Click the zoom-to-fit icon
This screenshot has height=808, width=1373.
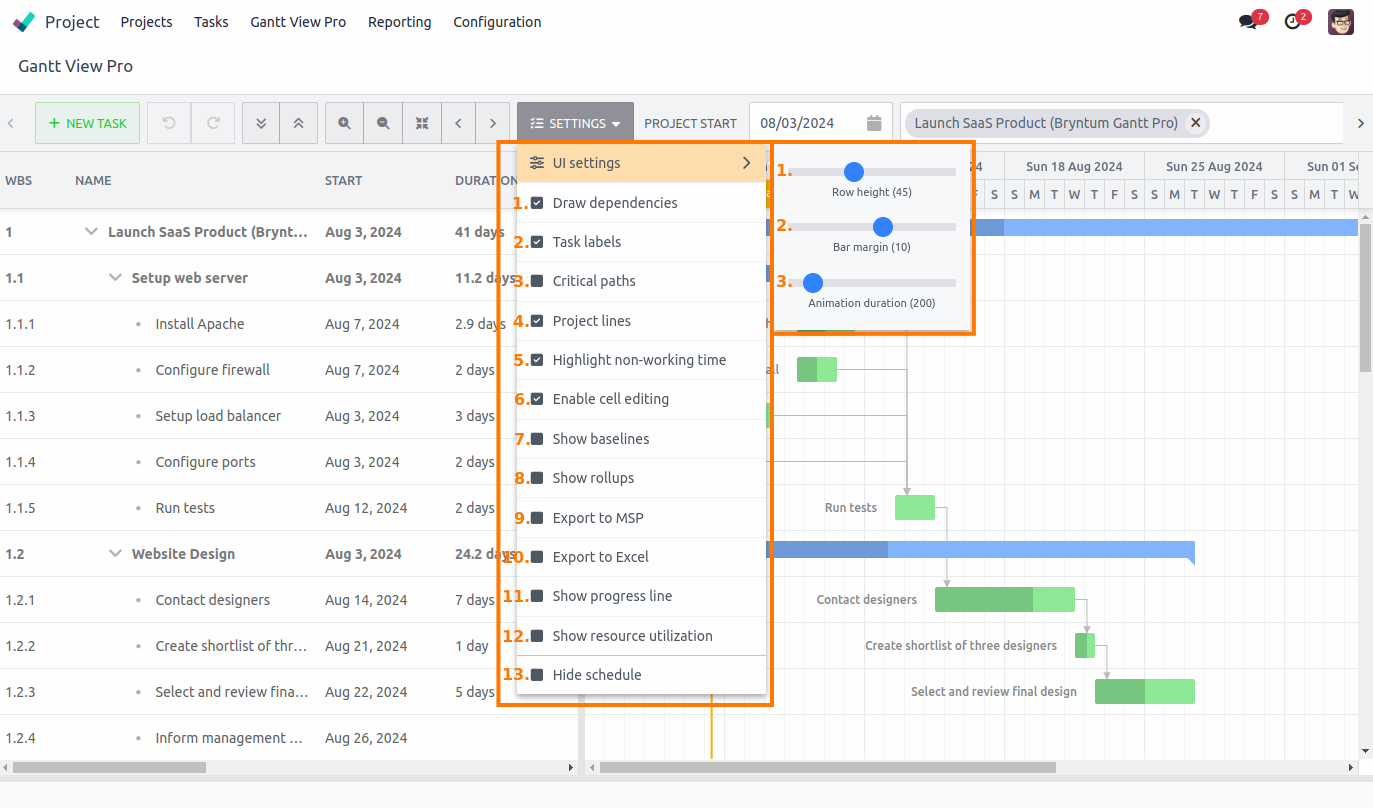pos(422,122)
